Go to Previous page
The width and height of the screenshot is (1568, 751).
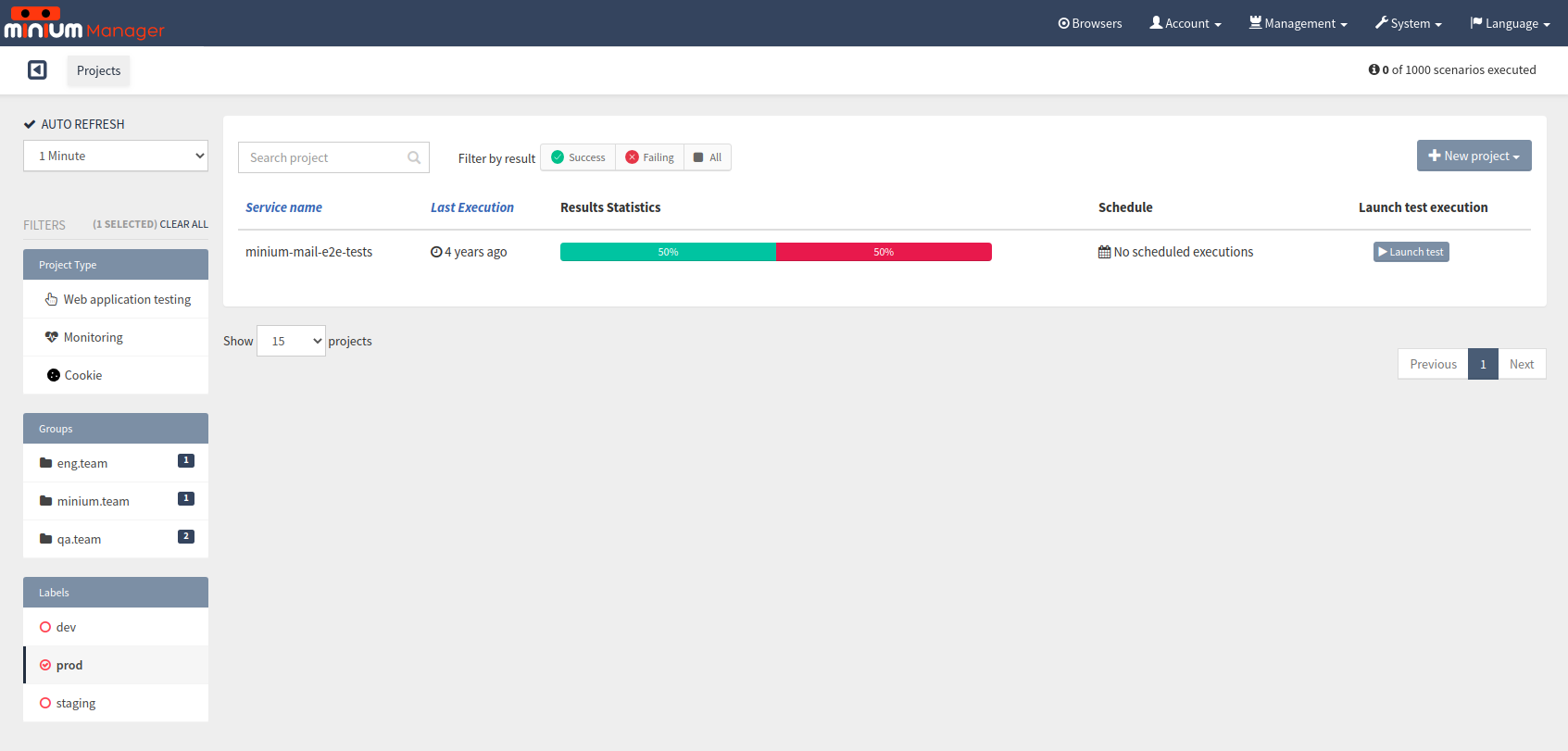click(1433, 364)
